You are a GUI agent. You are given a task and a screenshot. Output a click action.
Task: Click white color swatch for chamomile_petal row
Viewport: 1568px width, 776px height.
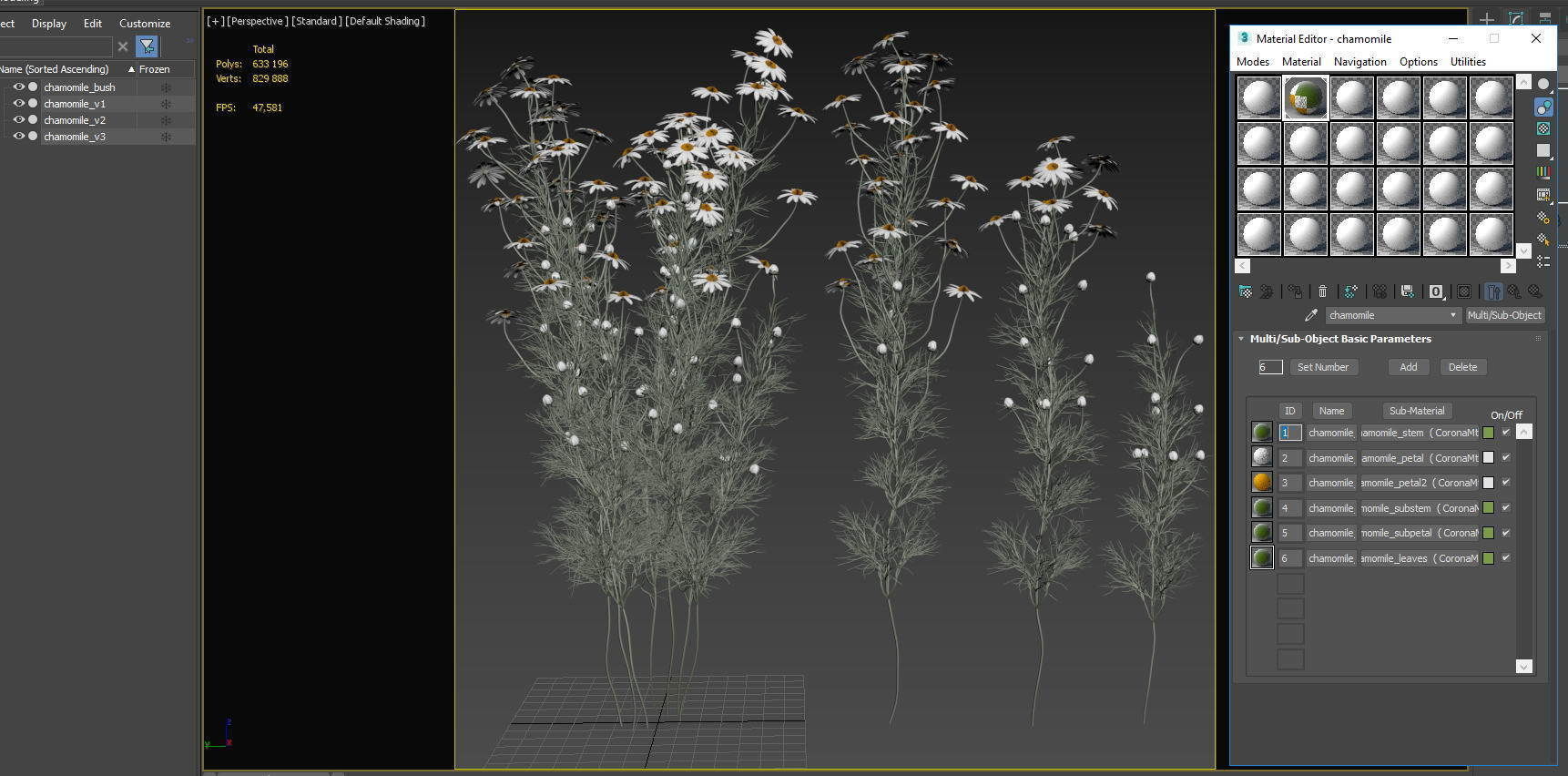point(1488,457)
